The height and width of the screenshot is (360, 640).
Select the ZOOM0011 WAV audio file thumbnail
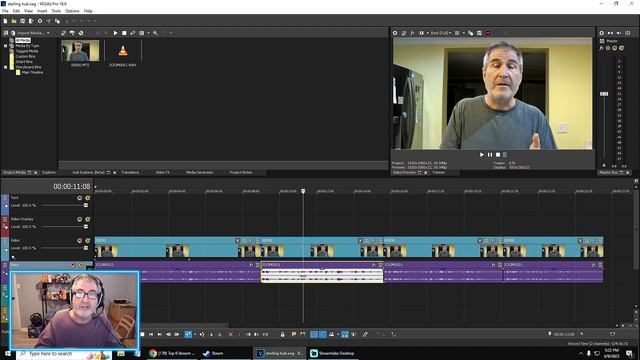[x=122, y=51]
